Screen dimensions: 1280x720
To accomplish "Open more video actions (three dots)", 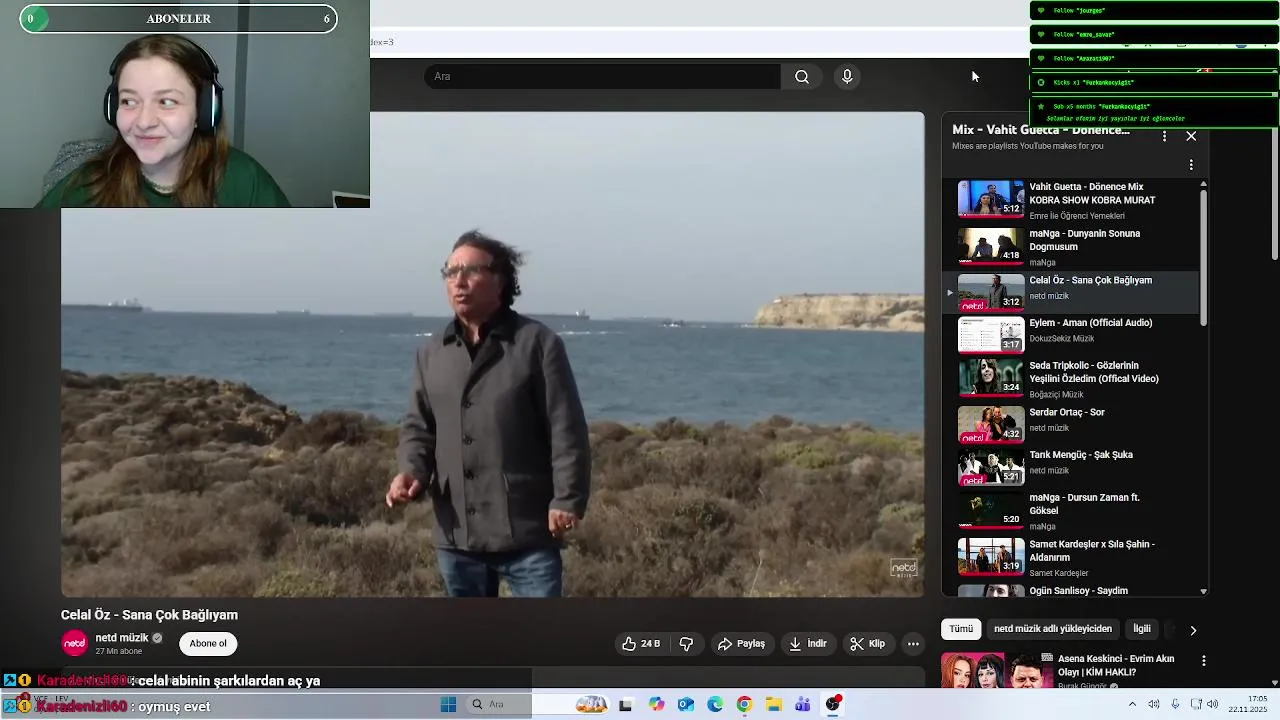I will point(913,644).
